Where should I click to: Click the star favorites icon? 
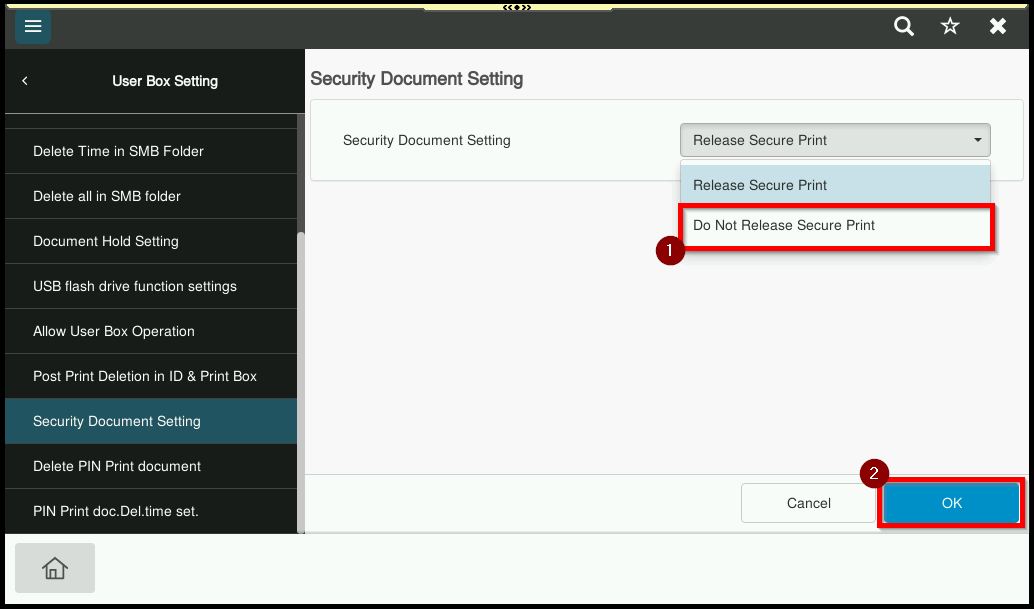coord(950,27)
